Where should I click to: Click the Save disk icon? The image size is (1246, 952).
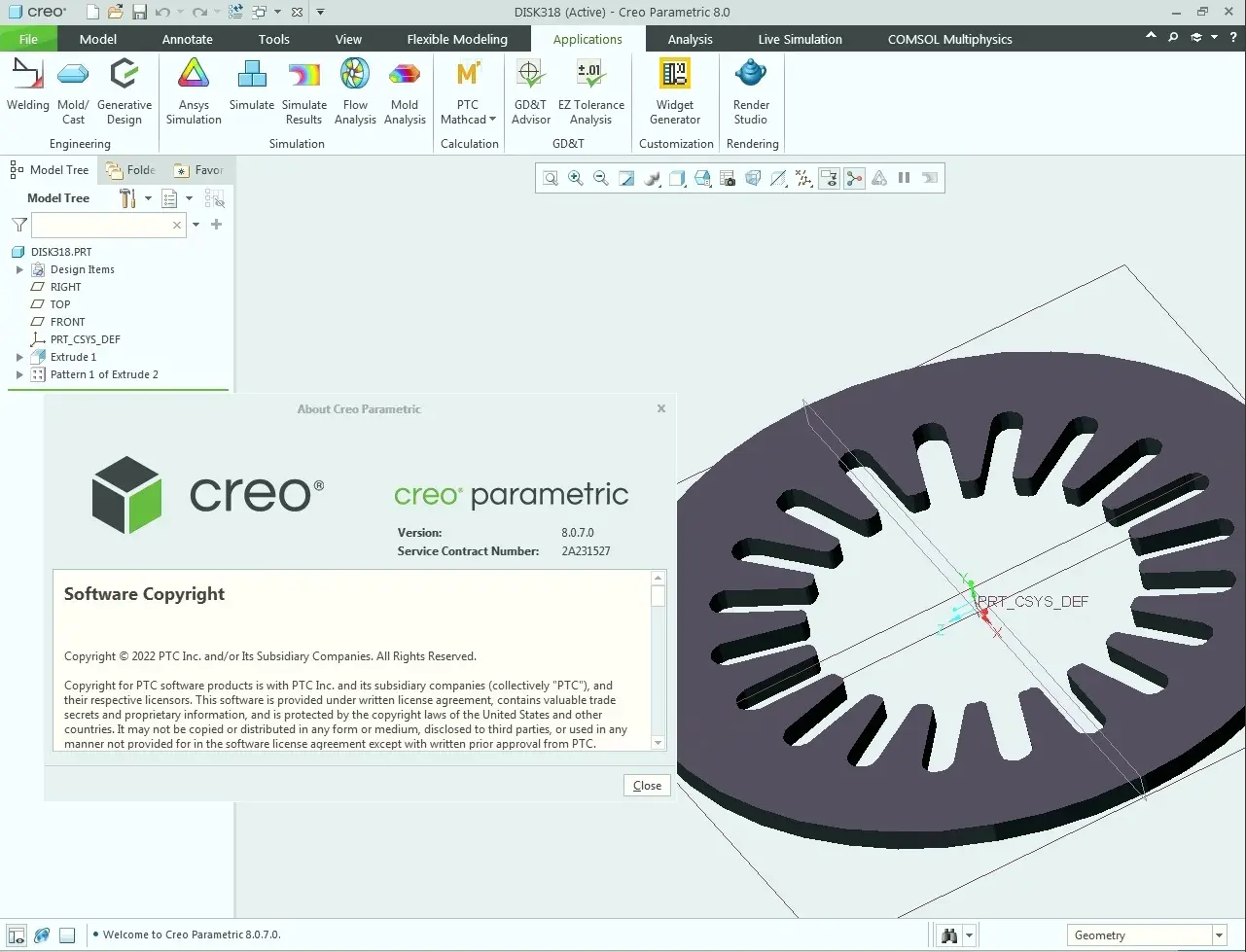point(139,12)
